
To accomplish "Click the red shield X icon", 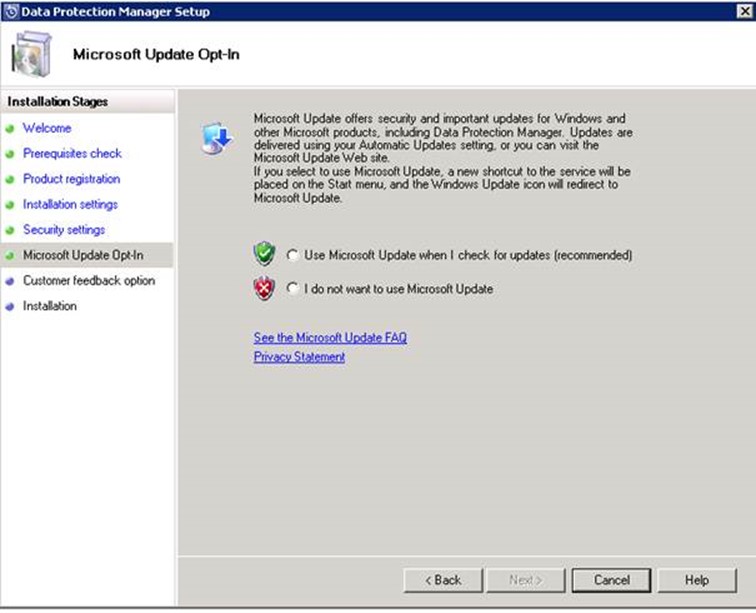I will (x=265, y=289).
